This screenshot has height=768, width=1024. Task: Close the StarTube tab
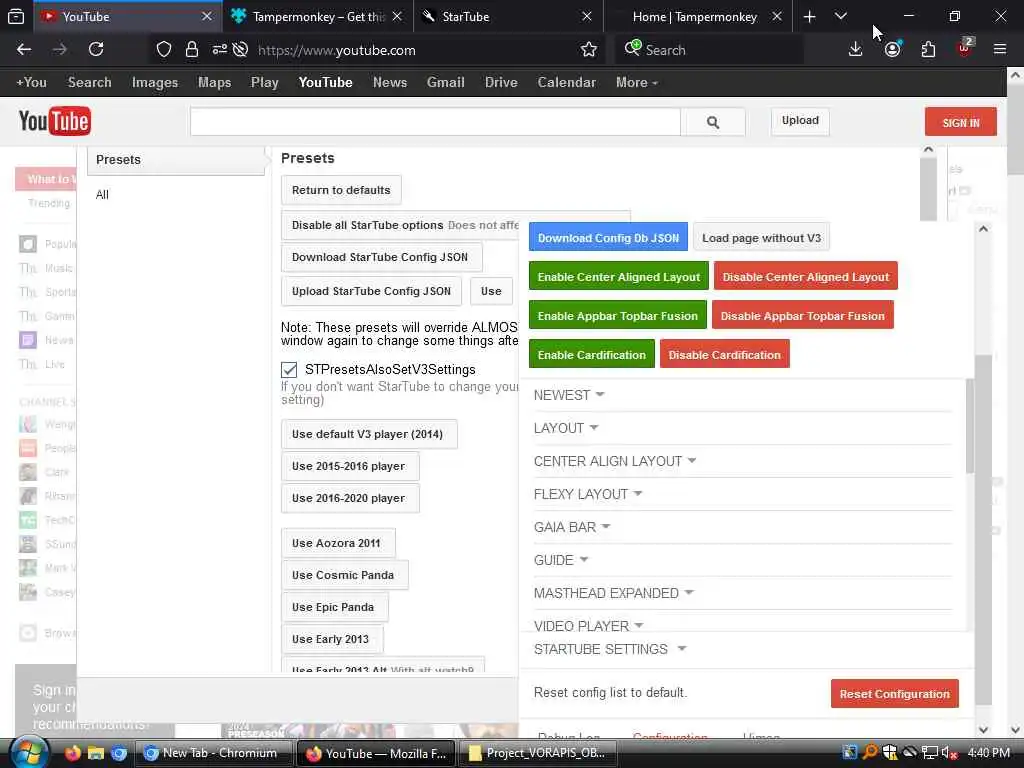586,16
